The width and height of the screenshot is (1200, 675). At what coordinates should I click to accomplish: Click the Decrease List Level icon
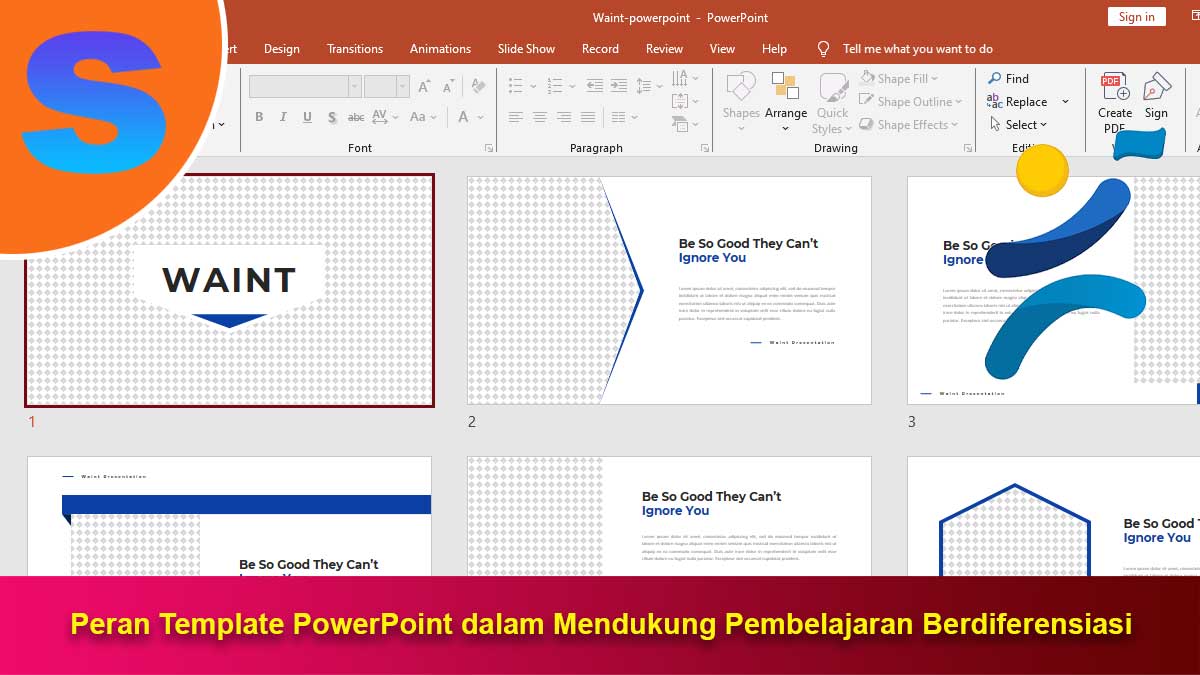pyautogui.click(x=594, y=86)
